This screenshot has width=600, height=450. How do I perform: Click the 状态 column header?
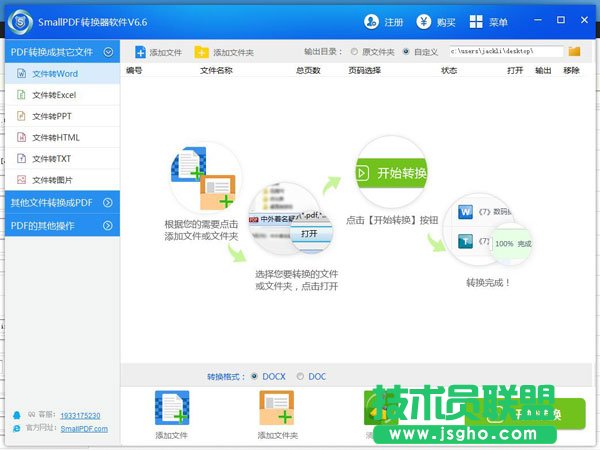(449, 70)
